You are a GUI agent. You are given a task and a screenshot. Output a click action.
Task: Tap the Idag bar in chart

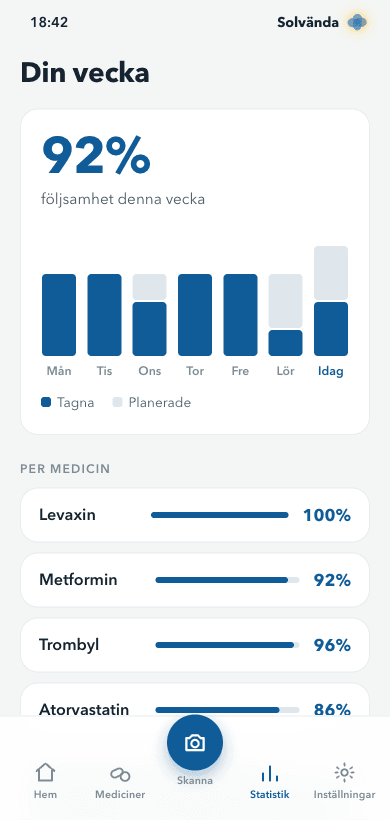[x=331, y=301]
